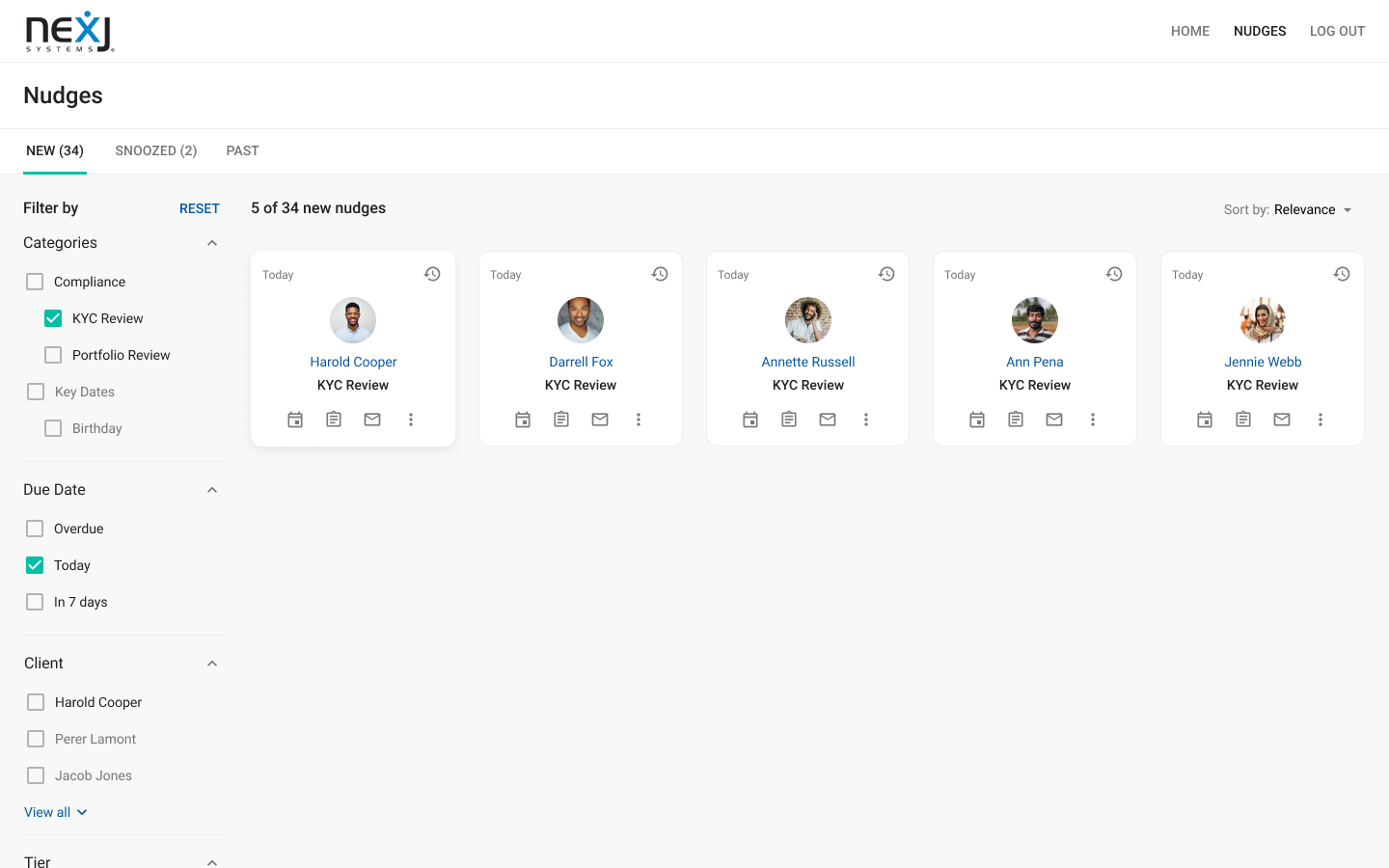Open the NexJ Systems logo
This screenshot has width=1389, height=868.
(69, 32)
